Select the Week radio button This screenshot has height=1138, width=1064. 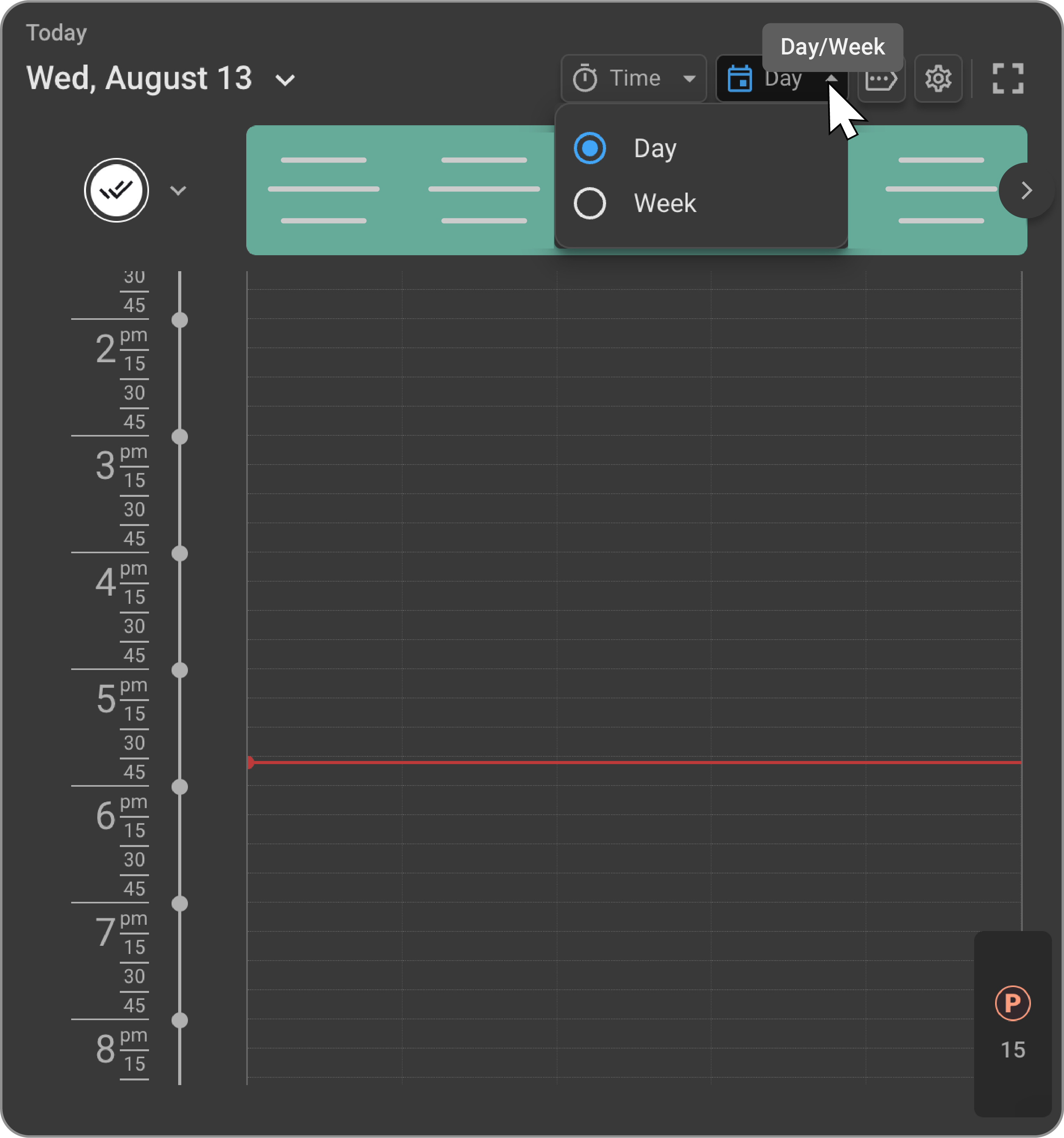tap(589, 203)
